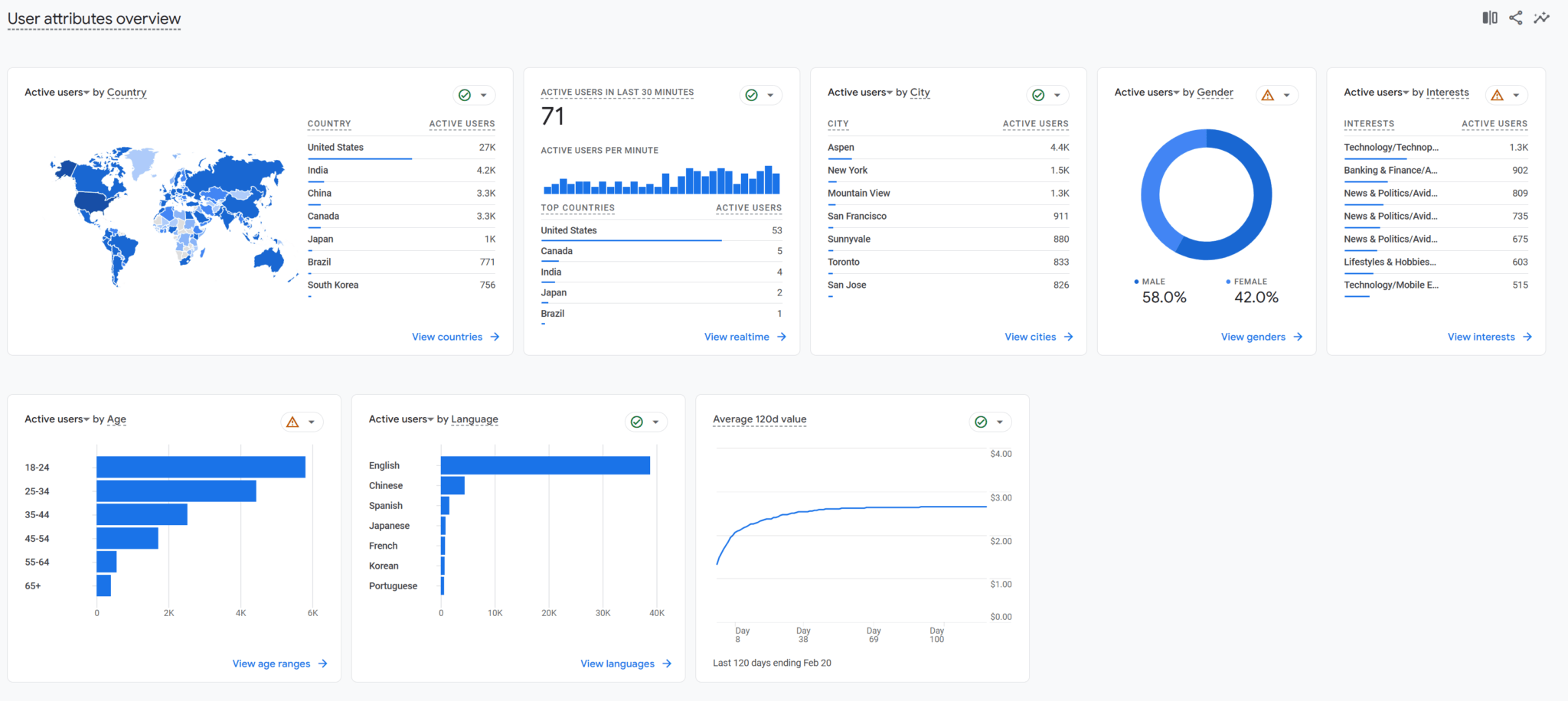Click the data quality checkmark on Country card
This screenshot has width=1568, height=701.
465,95
